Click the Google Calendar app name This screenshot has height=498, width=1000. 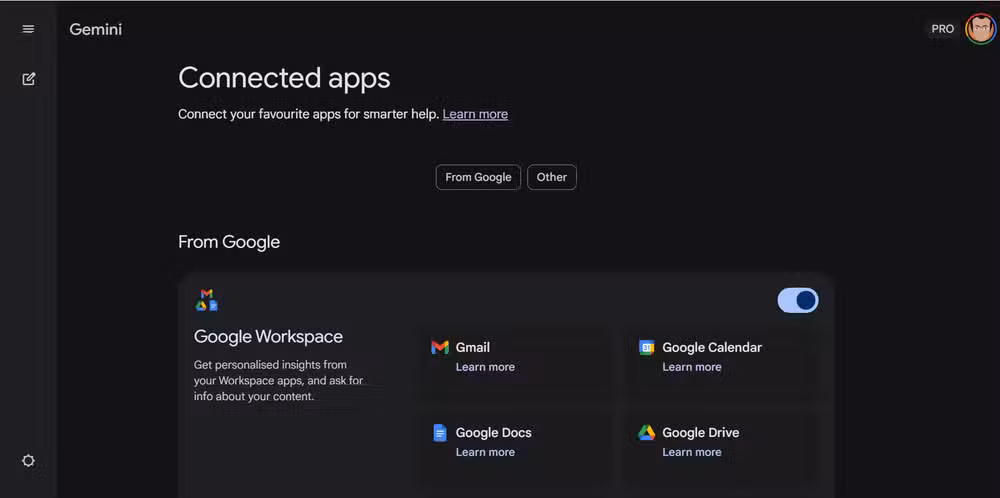[712, 348]
